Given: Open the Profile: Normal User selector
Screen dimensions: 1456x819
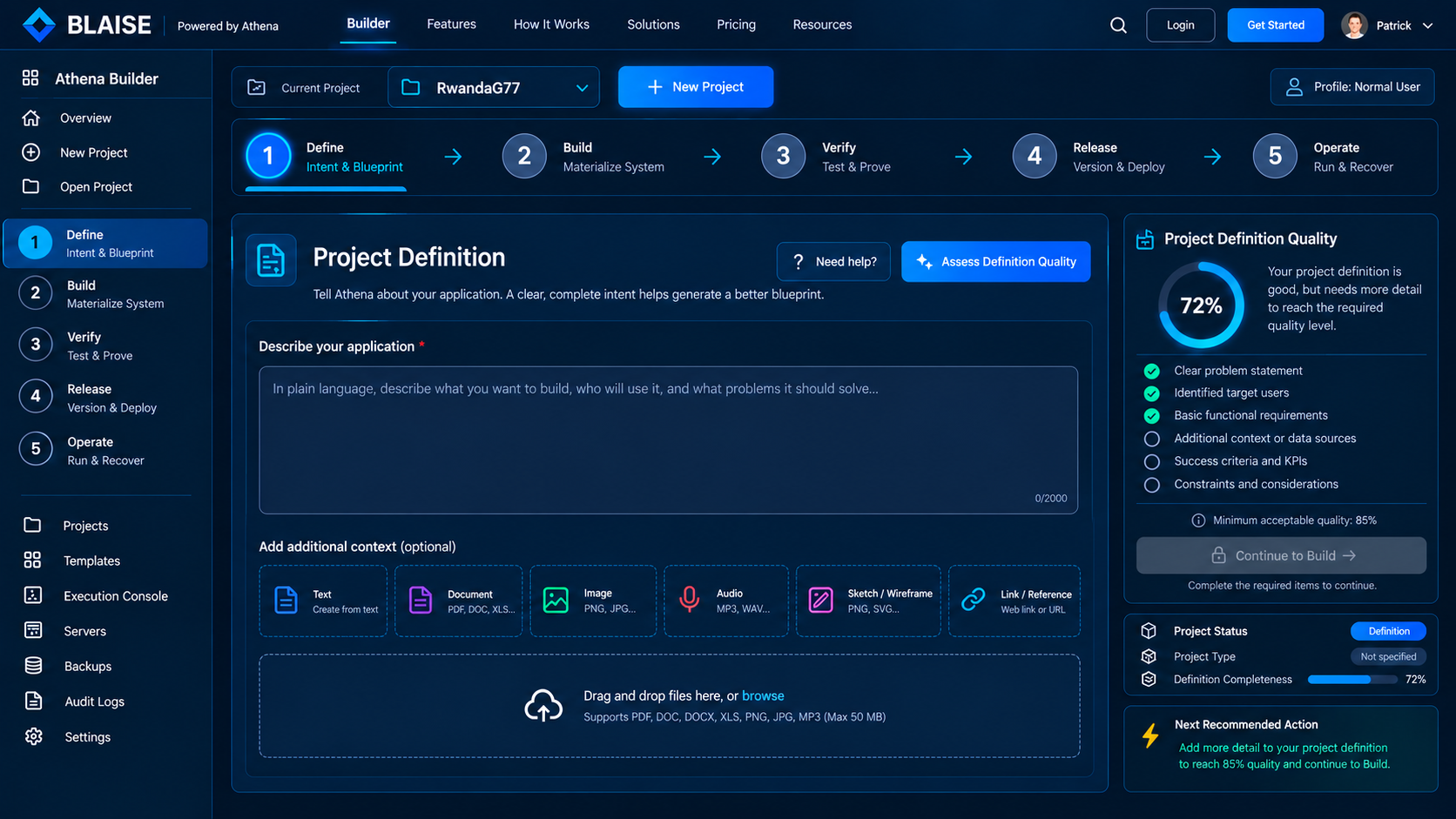Looking at the screenshot, I should click(1352, 87).
